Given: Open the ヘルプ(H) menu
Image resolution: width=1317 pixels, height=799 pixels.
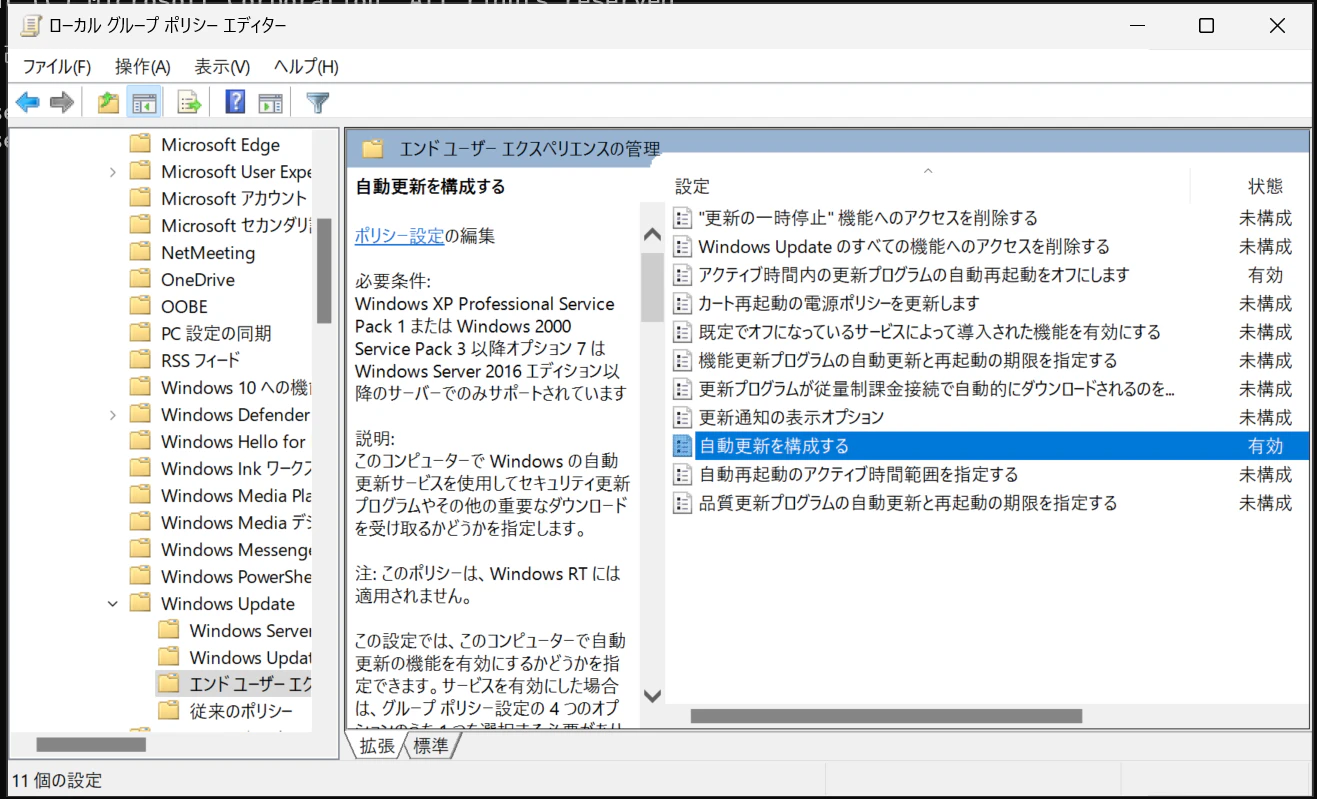Looking at the screenshot, I should (x=306, y=67).
